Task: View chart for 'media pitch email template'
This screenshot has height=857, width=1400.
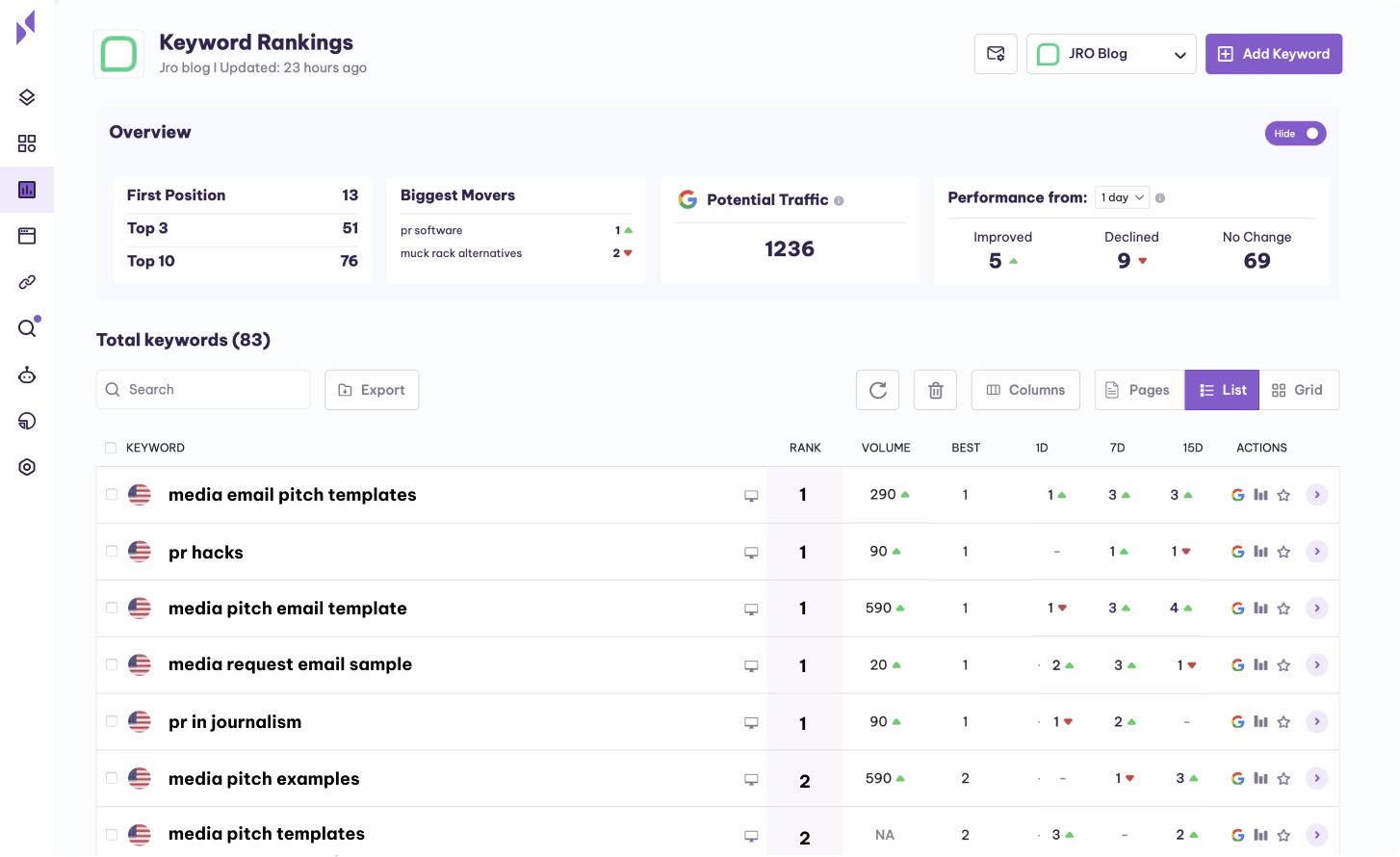Action: (1260, 609)
